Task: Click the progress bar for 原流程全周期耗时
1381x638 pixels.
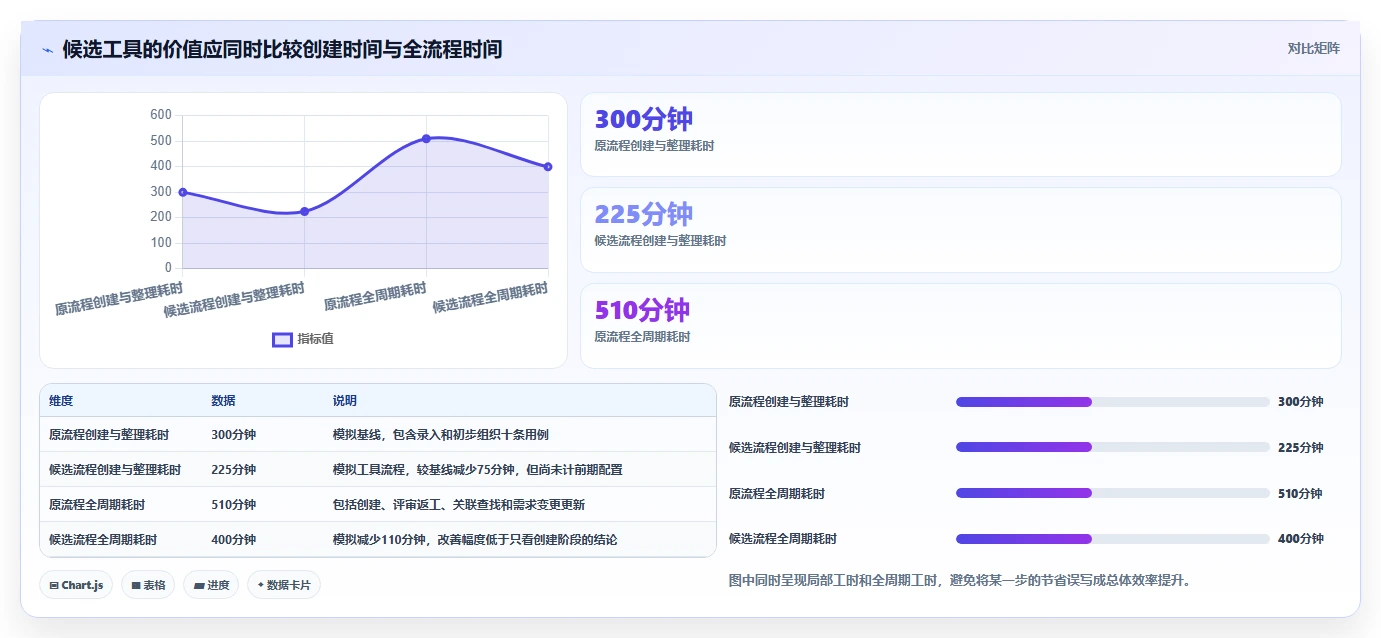Action: 1113,493
